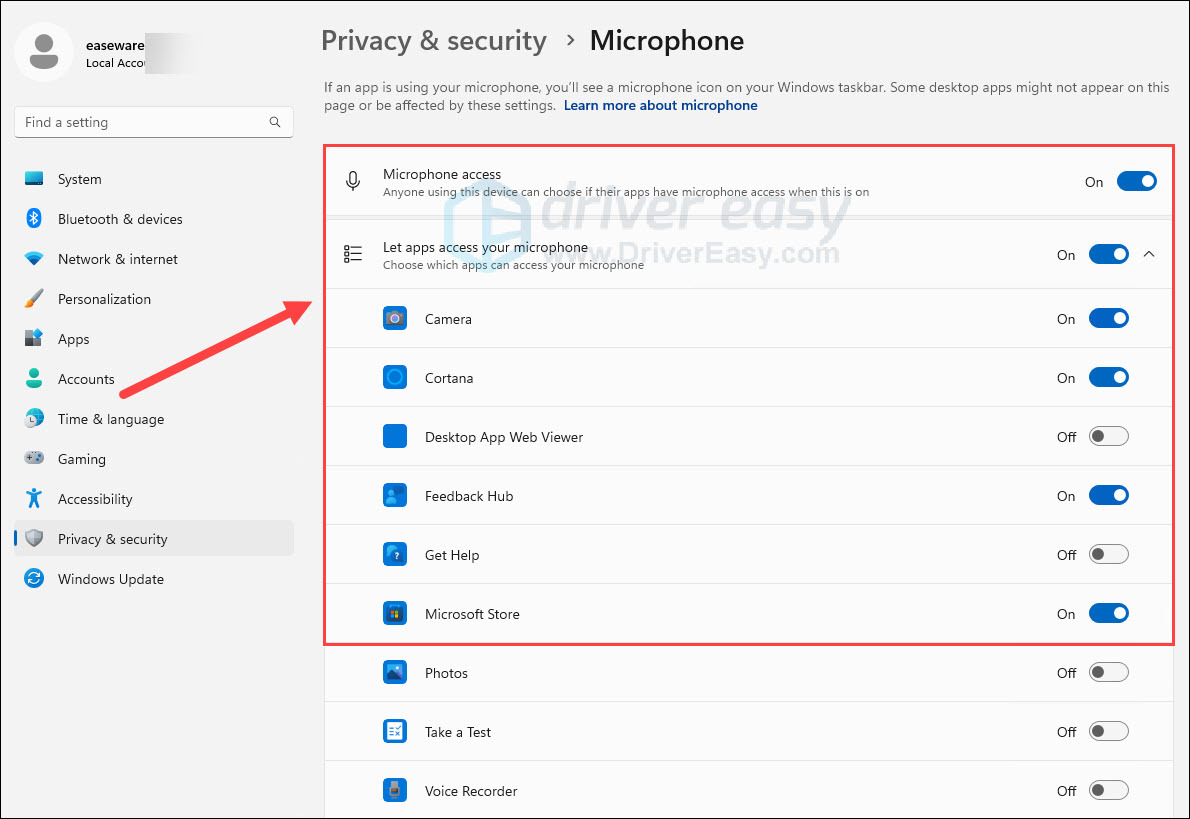Click the Take a Test label
This screenshot has height=819, width=1190.
458,732
